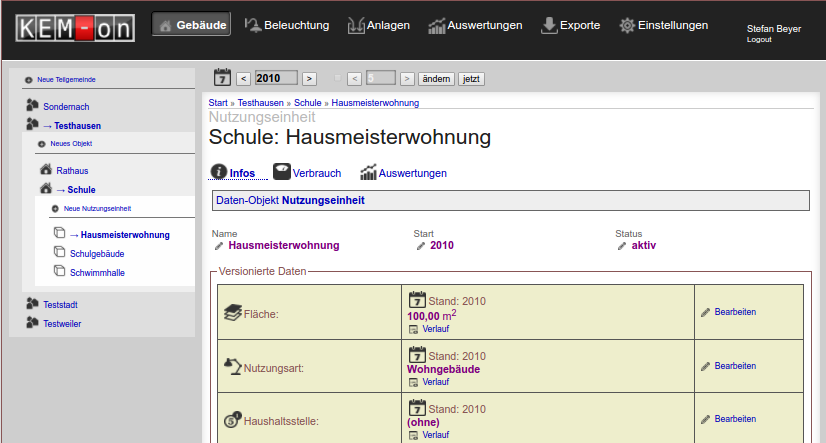Open Rathaus in the sidebar
The image size is (826, 443).
point(72,171)
